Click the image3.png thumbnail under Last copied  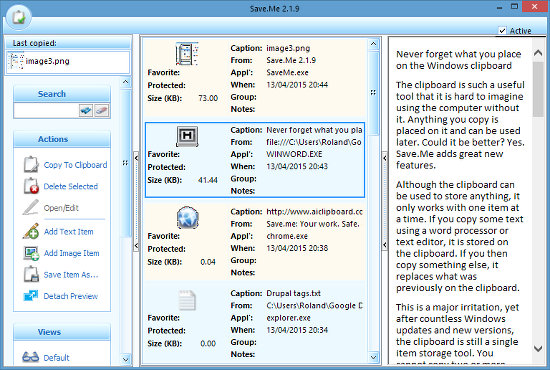pos(16,61)
